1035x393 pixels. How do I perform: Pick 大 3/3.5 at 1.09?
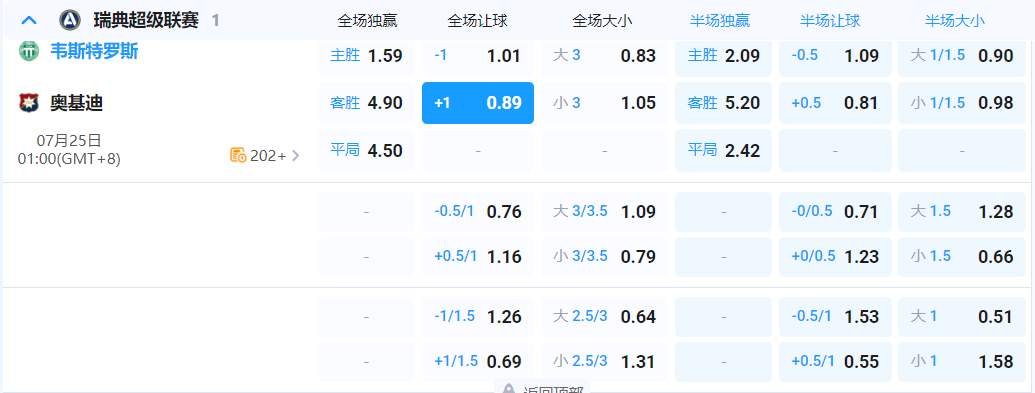[605, 212]
